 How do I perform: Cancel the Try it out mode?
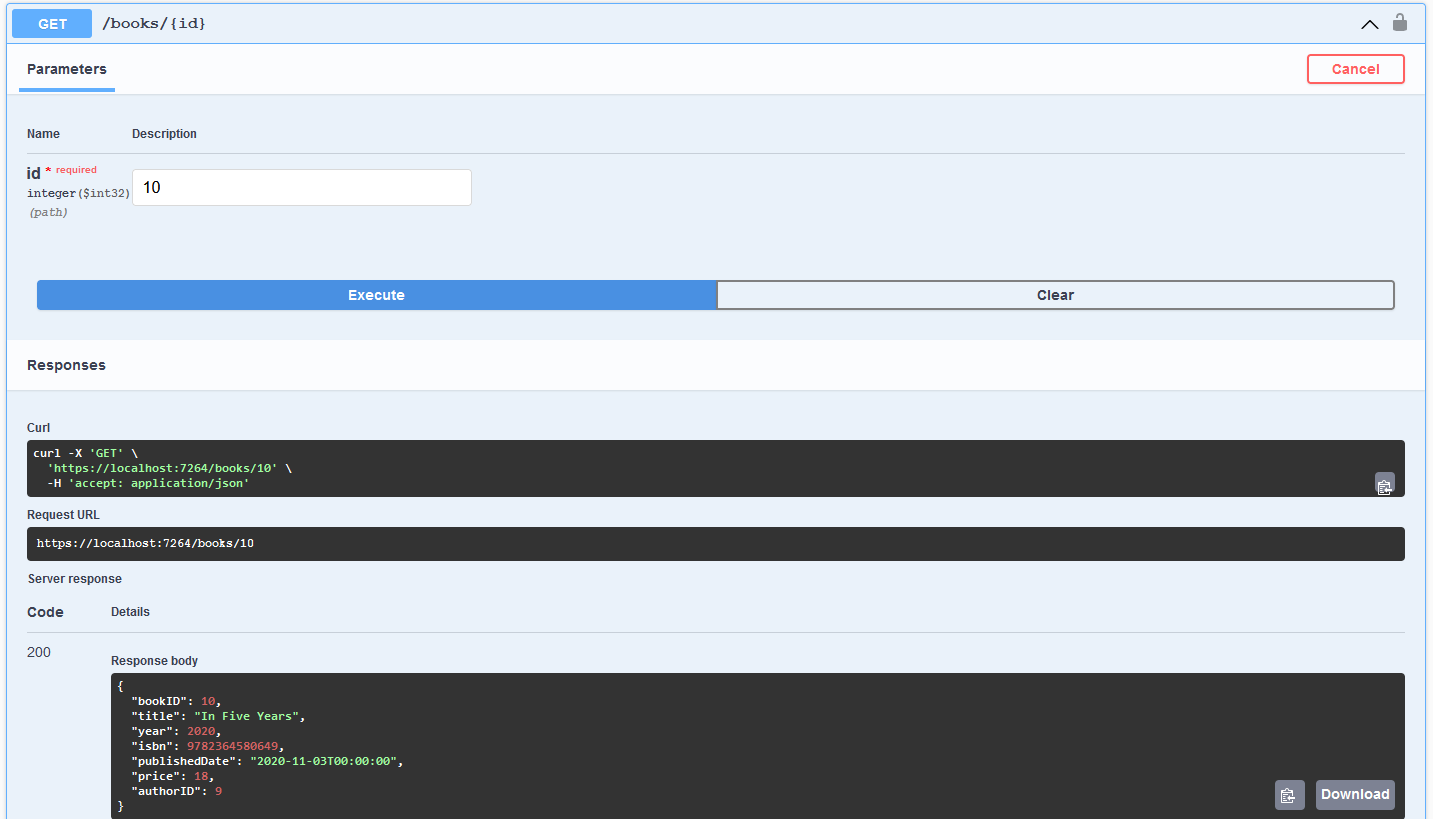1355,68
